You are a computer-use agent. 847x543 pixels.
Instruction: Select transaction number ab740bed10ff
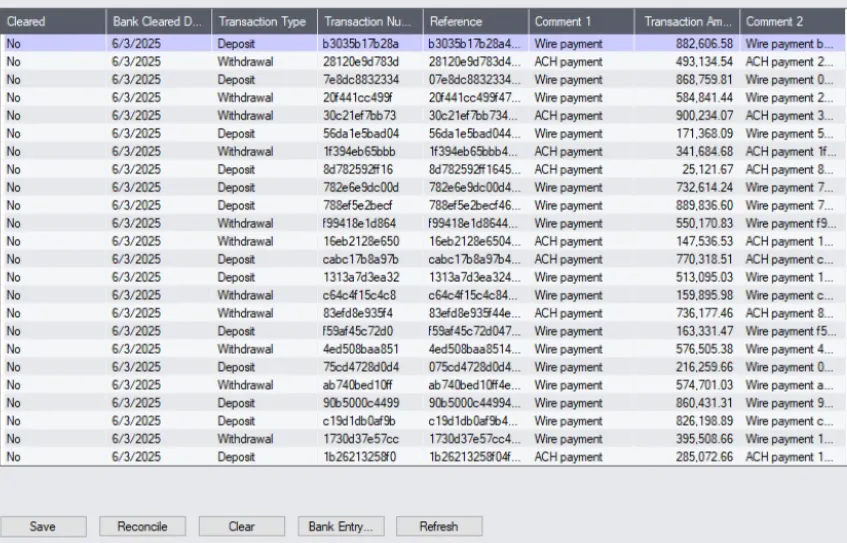[358, 385]
